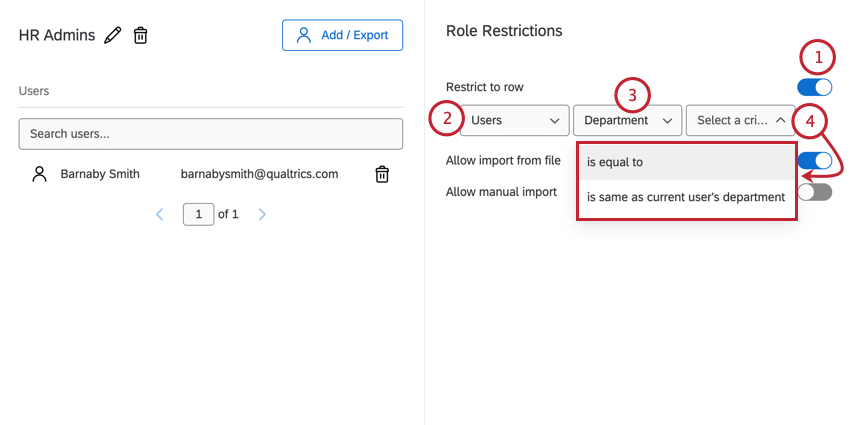Go to the next page of users
Image resolution: width=850 pixels, height=425 pixels.
(262, 214)
